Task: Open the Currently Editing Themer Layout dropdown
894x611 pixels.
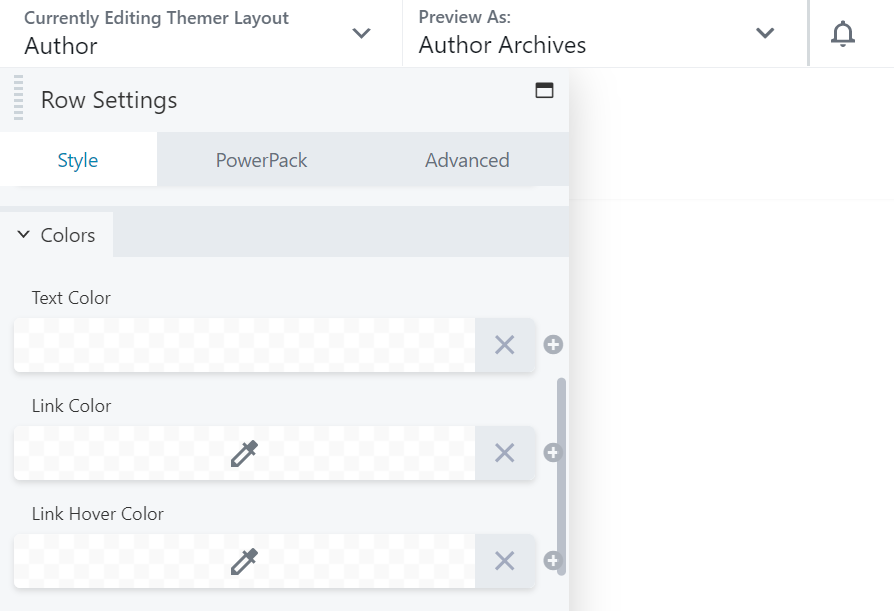Action: pos(361,33)
